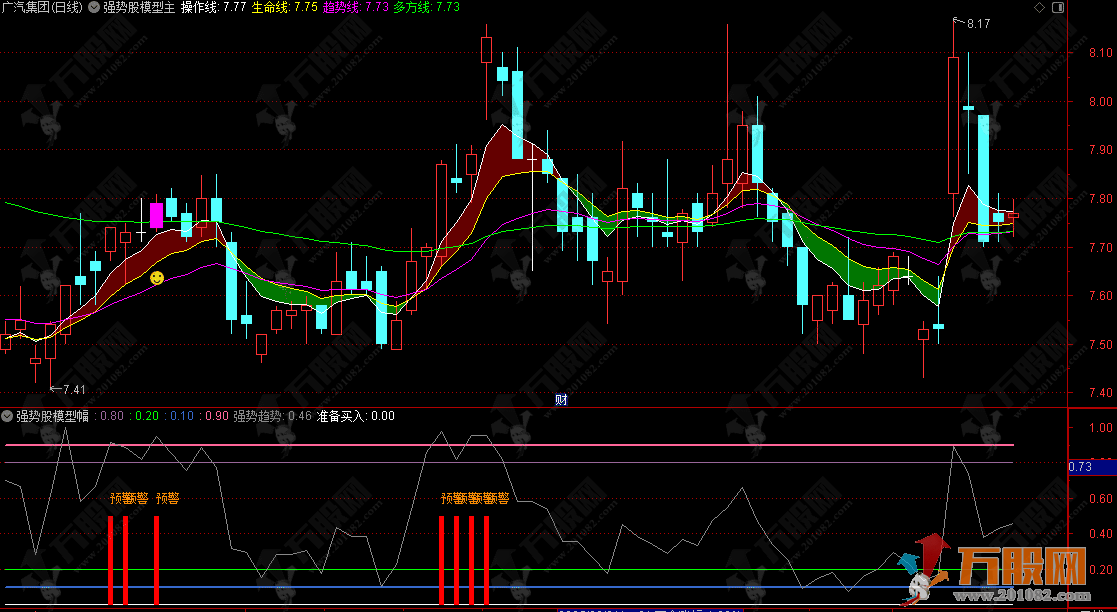This screenshot has height=612, width=1117.
Task: Click the standalone 预警 warning label
Action: pos(167,497)
